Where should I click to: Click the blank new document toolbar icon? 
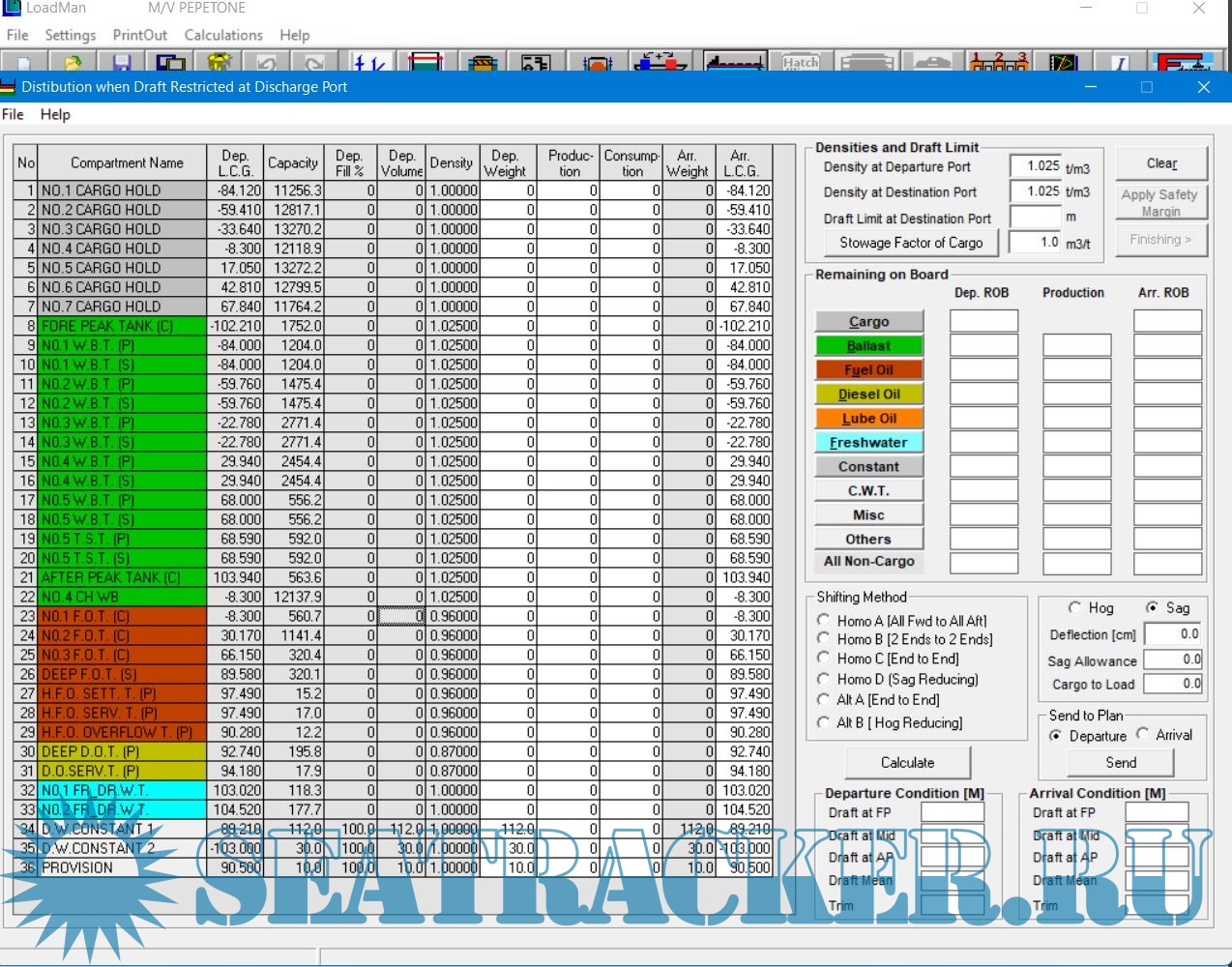coord(26,64)
